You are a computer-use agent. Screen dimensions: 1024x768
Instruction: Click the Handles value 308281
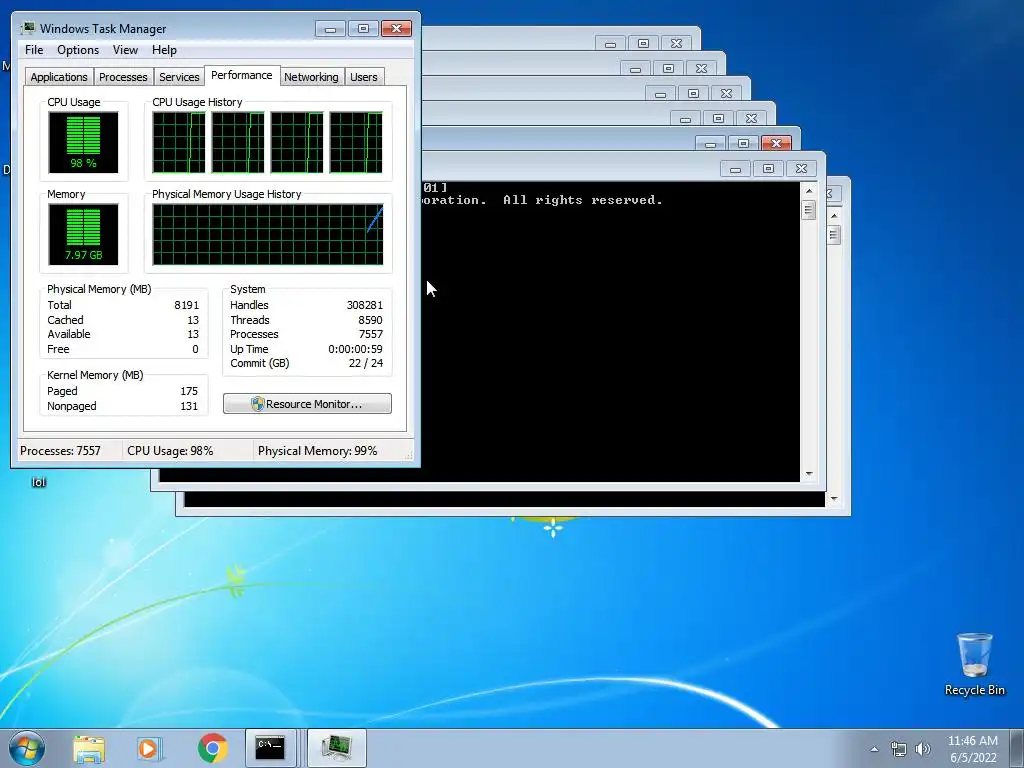point(364,305)
